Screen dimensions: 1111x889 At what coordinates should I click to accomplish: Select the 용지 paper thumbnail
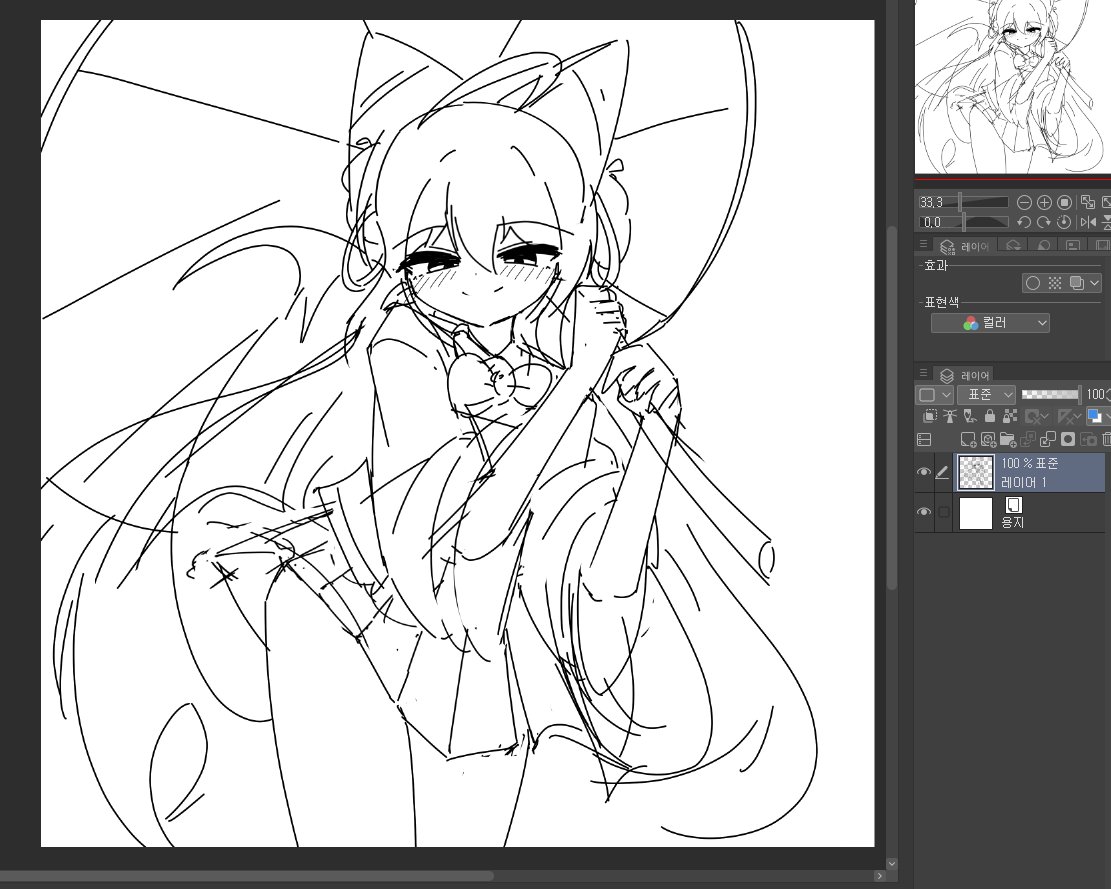(x=976, y=513)
